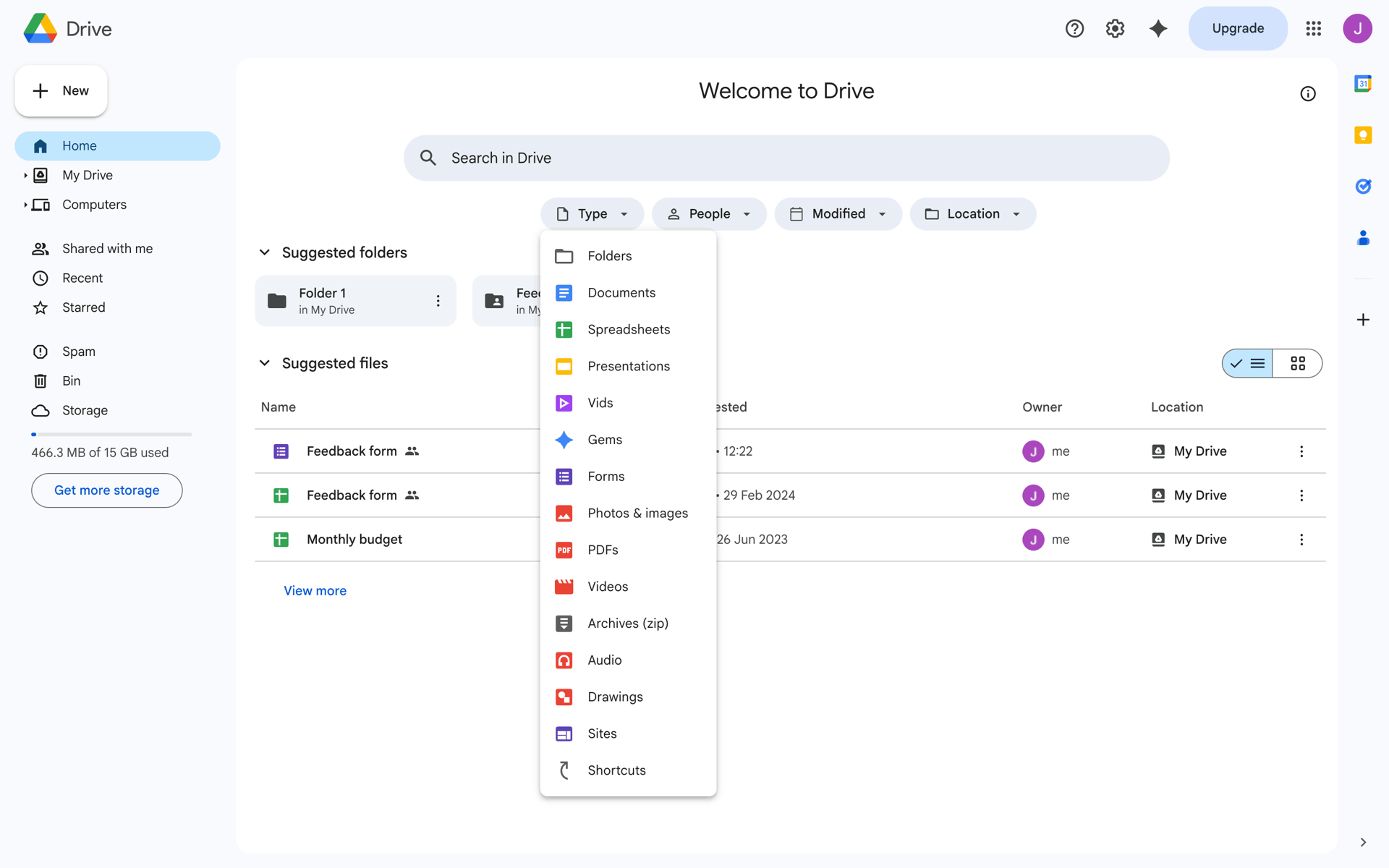Viewport: 1389px width, 868px height.
Task: Open the Modified filter dropdown
Action: [x=838, y=214]
